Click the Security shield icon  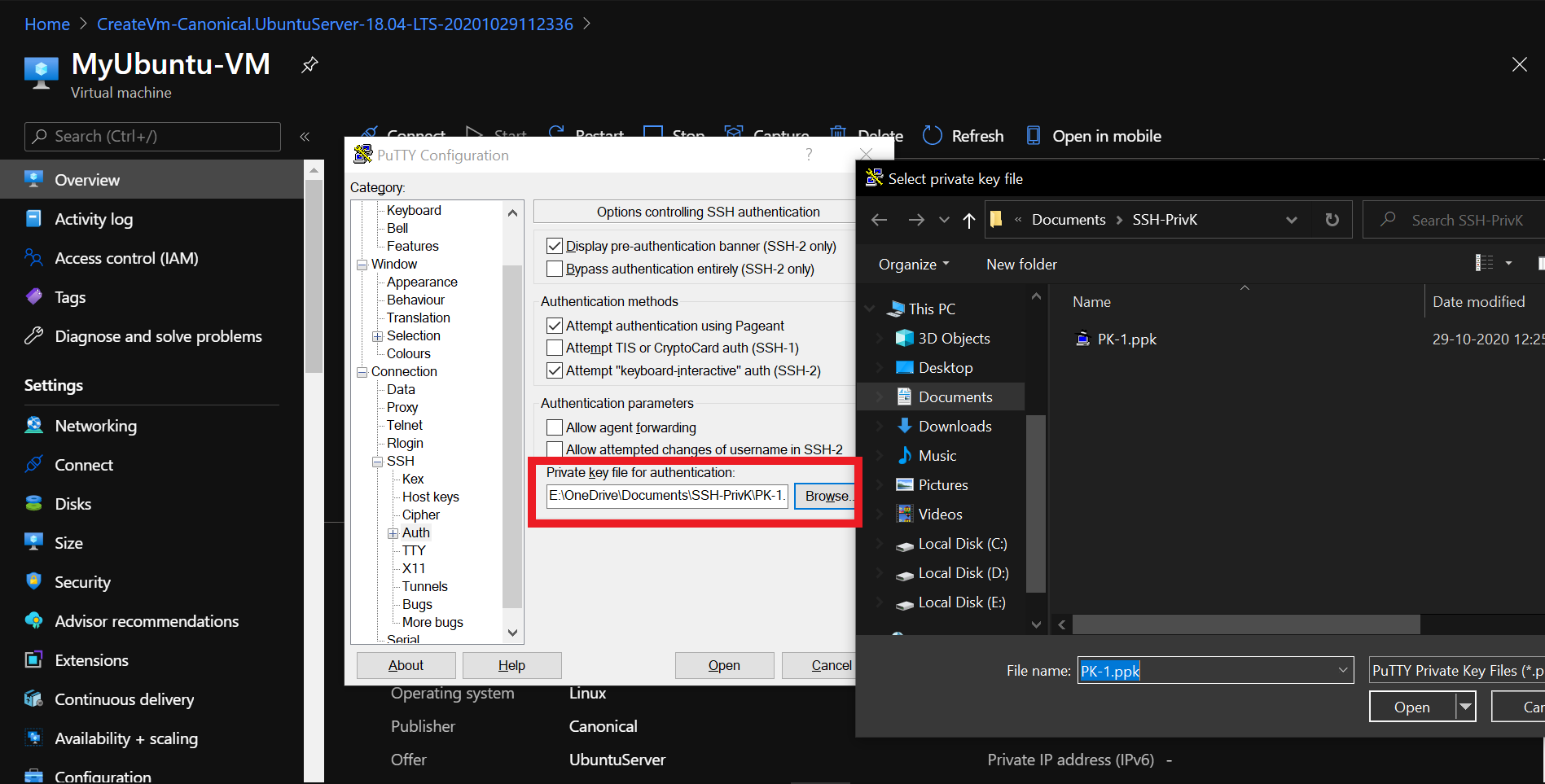[33, 581]
